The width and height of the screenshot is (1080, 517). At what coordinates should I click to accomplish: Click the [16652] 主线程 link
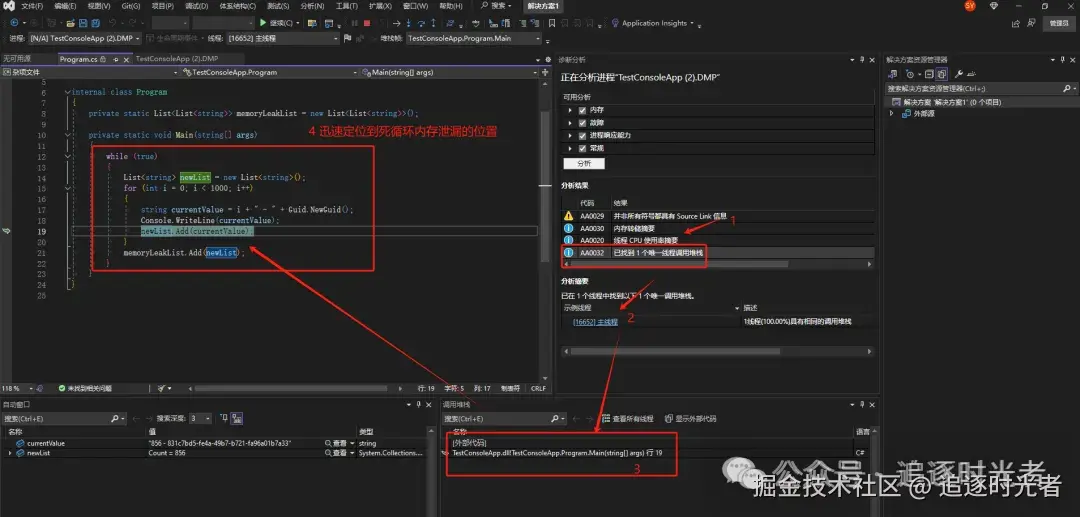pos(595,321)
